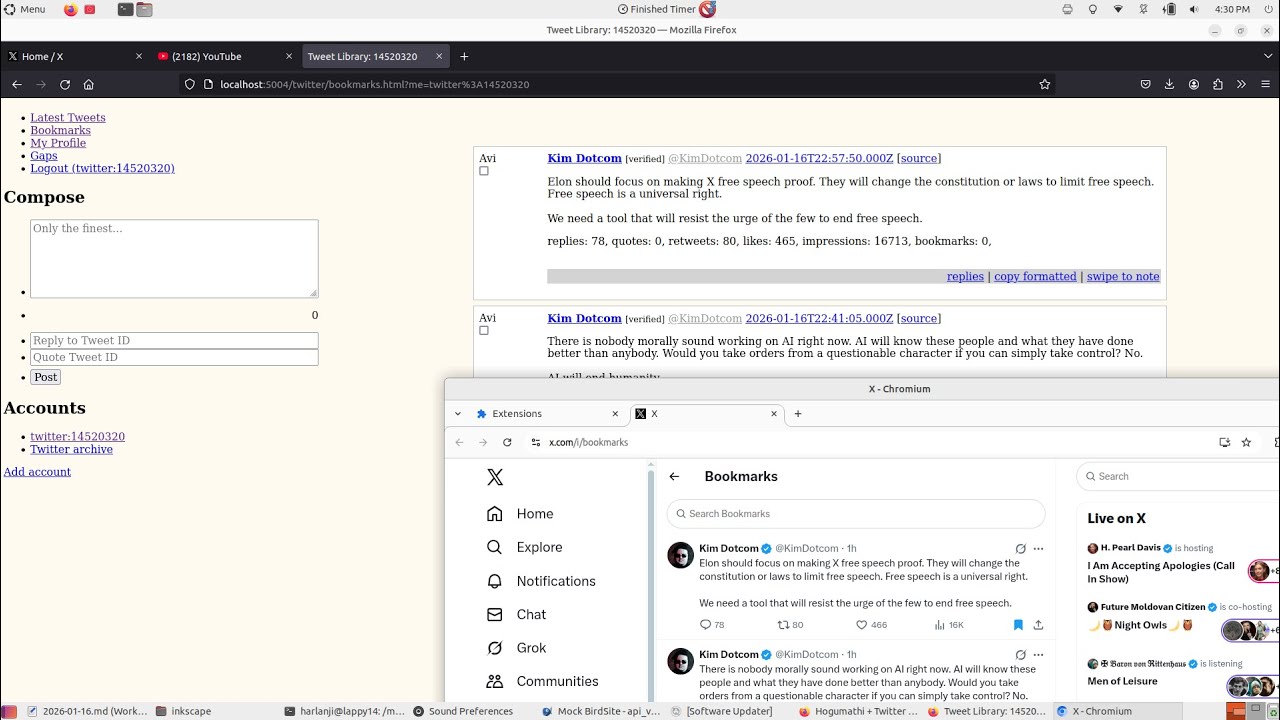Open Latest Tweets link

coord(68,118)
